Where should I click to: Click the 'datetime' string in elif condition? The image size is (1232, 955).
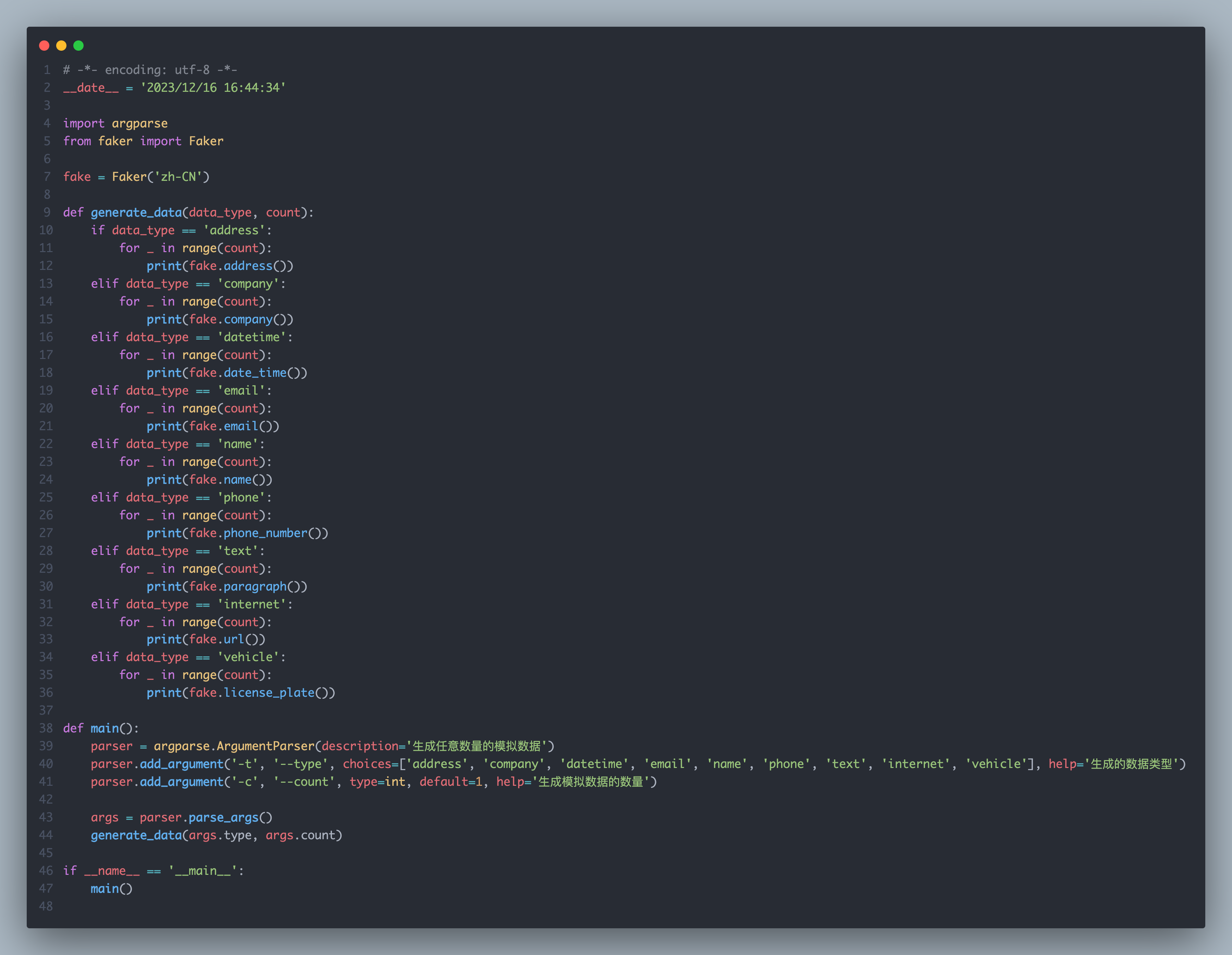pyautogui.click(x=251, y=337)
